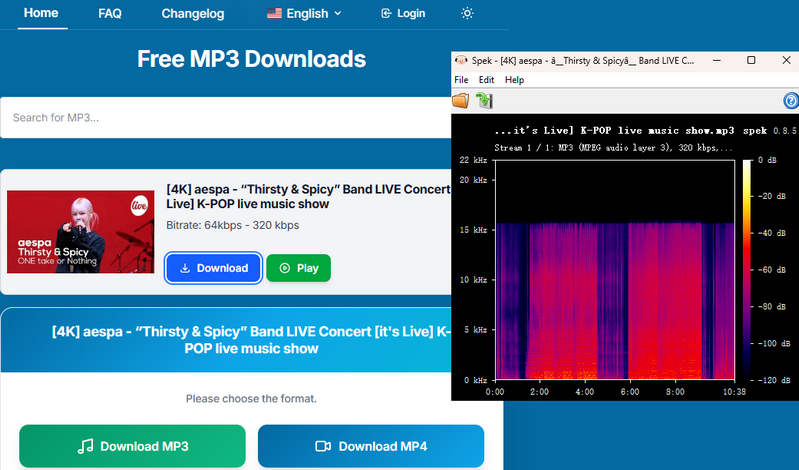This screenshot has height=470, width=799.
Task: Click the blue banner song title heading
Action: click(x=251, y=340)
